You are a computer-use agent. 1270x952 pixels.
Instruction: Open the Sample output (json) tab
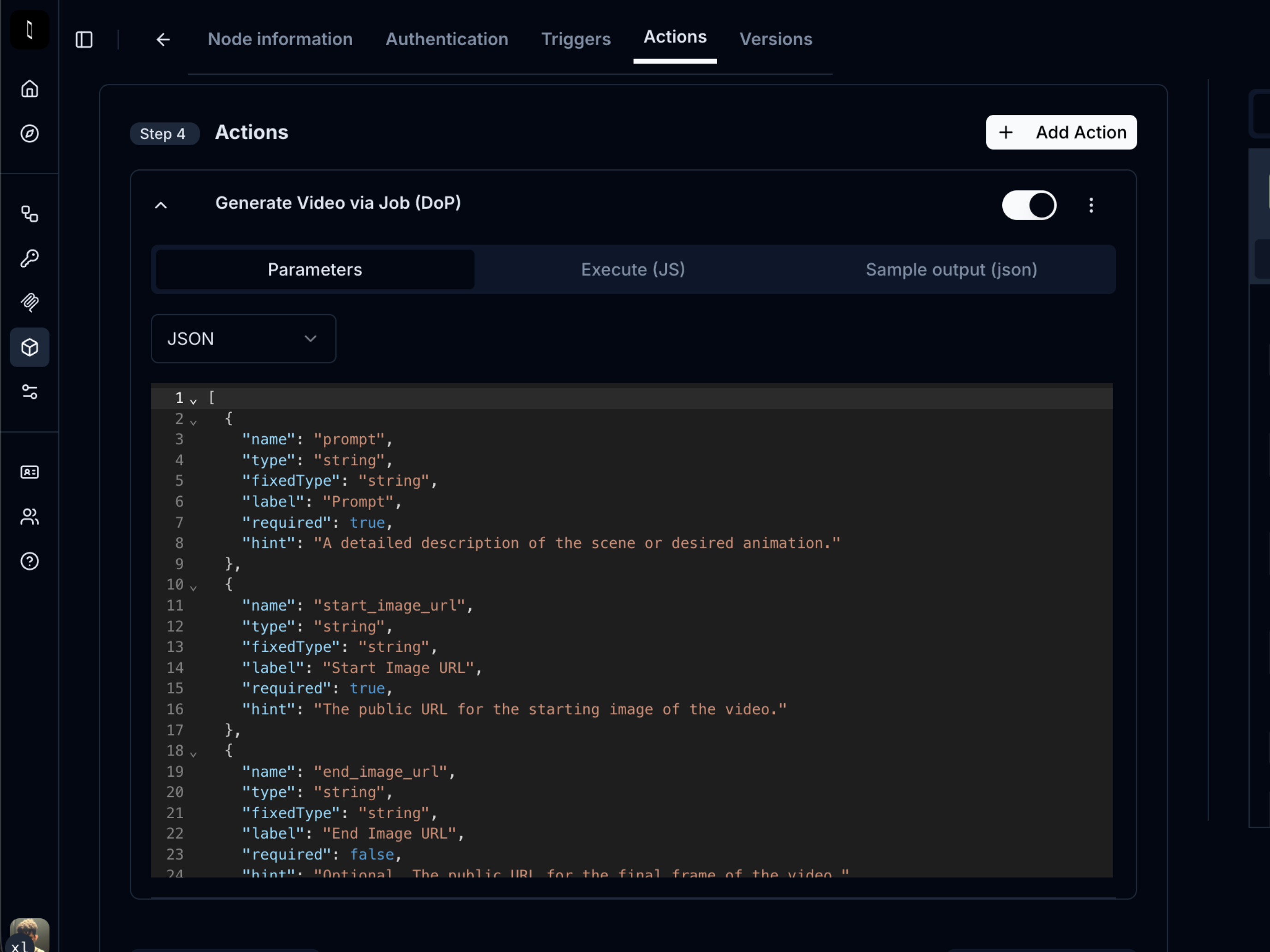(x=952, y=269)
